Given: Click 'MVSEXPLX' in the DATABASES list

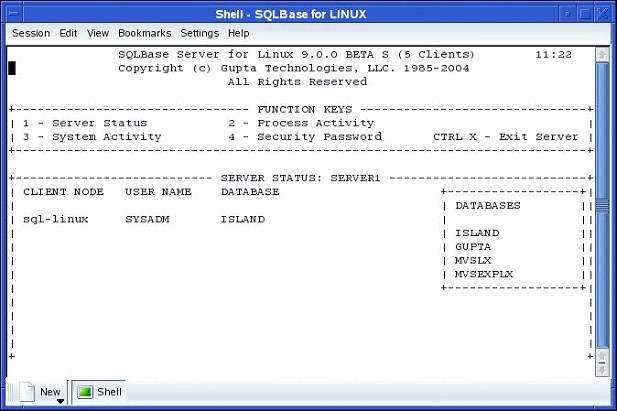Looking at the screenshot, I should [x=484, y=275].
